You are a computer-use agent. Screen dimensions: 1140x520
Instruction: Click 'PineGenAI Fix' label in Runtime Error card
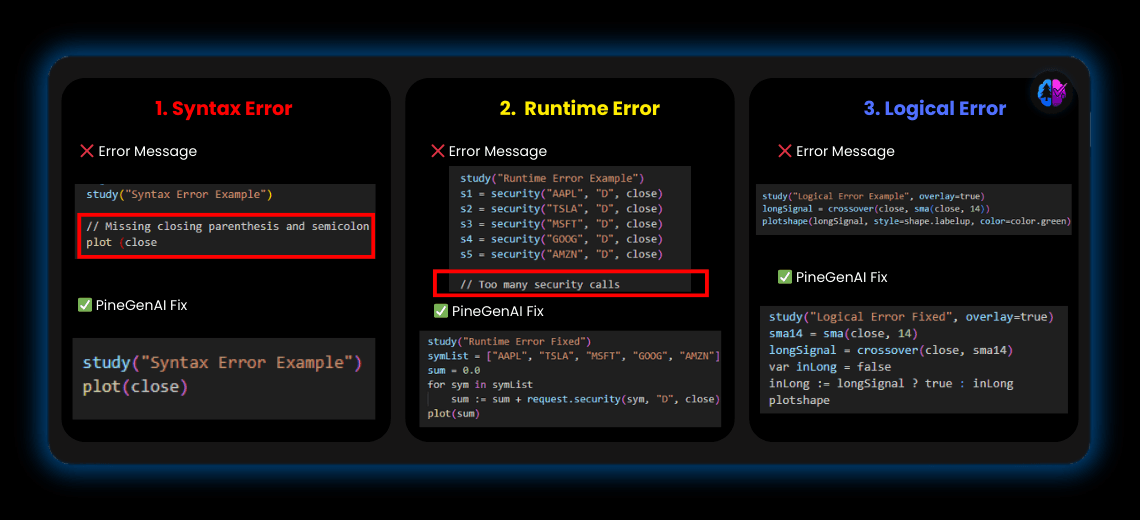(x=498, y=311)
